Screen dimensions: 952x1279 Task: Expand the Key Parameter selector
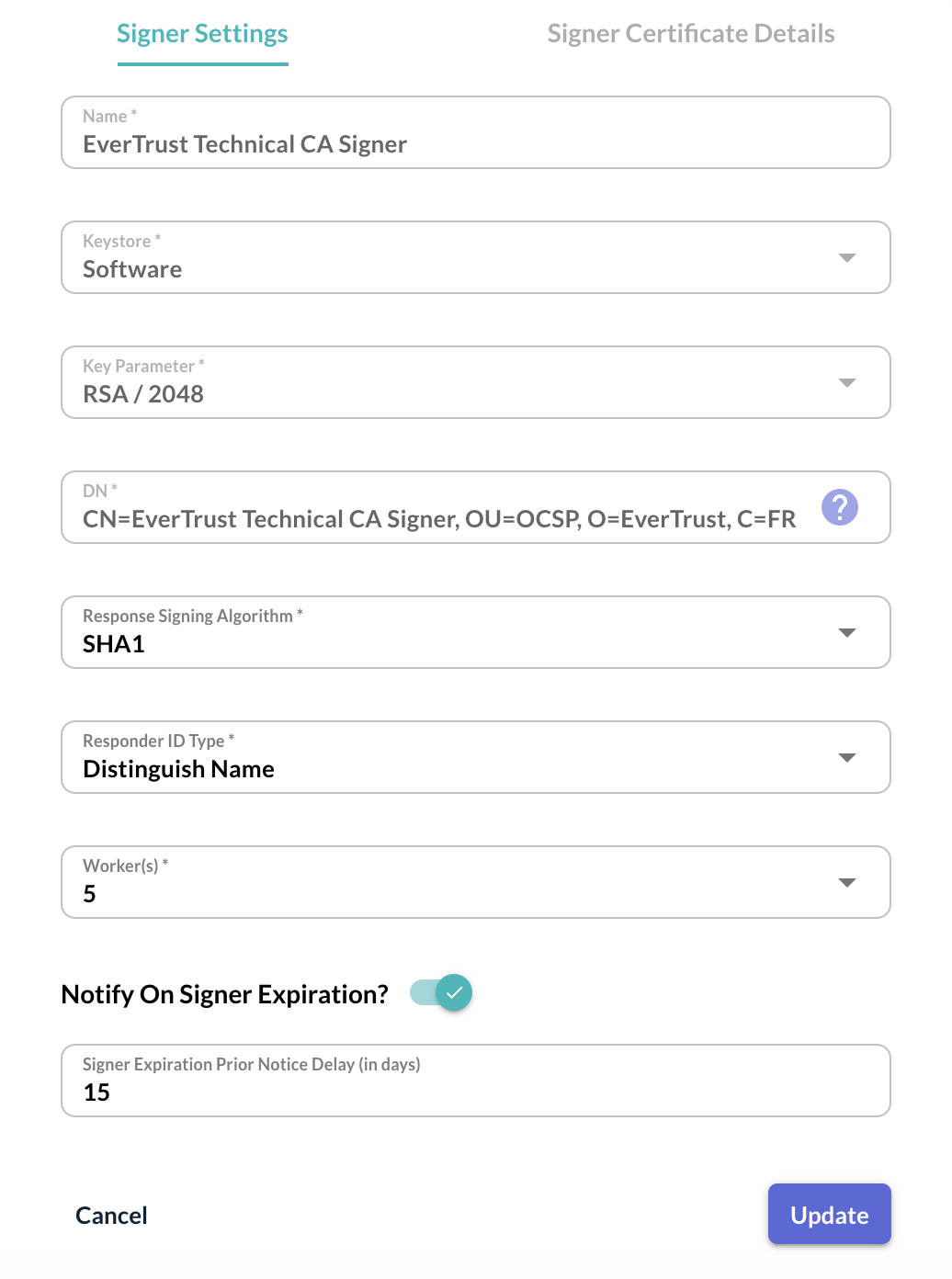click(x=847, y=382)
